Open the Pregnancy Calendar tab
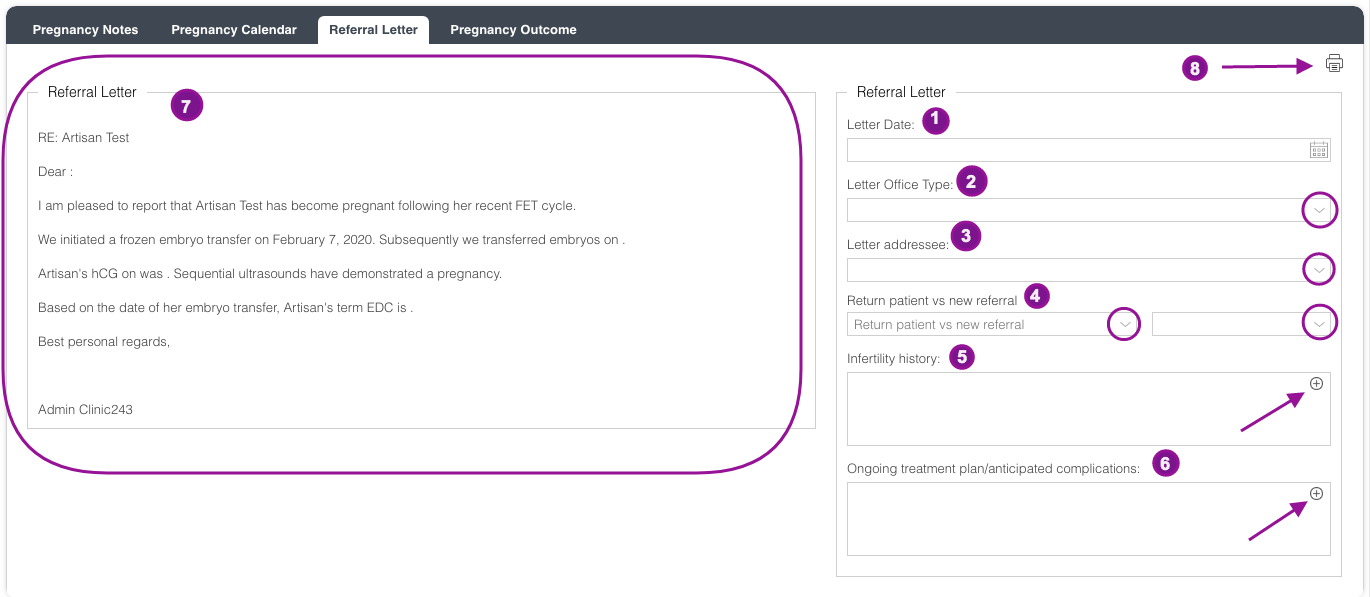Viewport: 1370px width, 597px height. click(234, 30)
